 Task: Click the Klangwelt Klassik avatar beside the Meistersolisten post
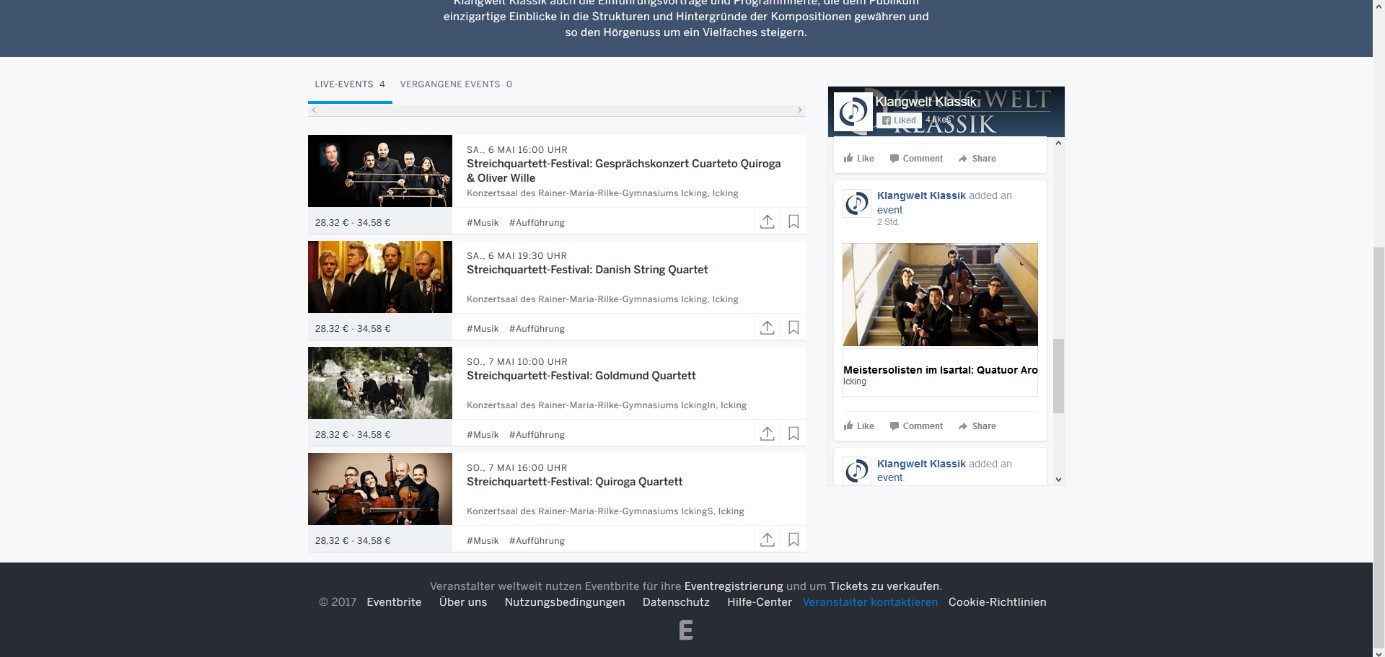tap(857, 204)
